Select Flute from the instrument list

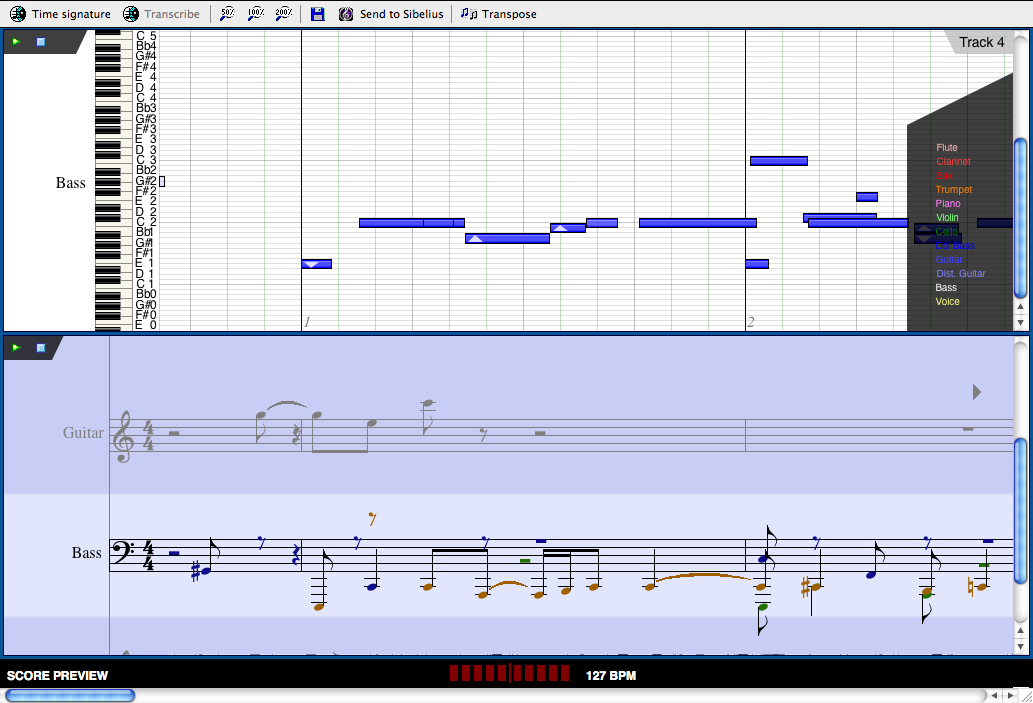pos(946,148)
